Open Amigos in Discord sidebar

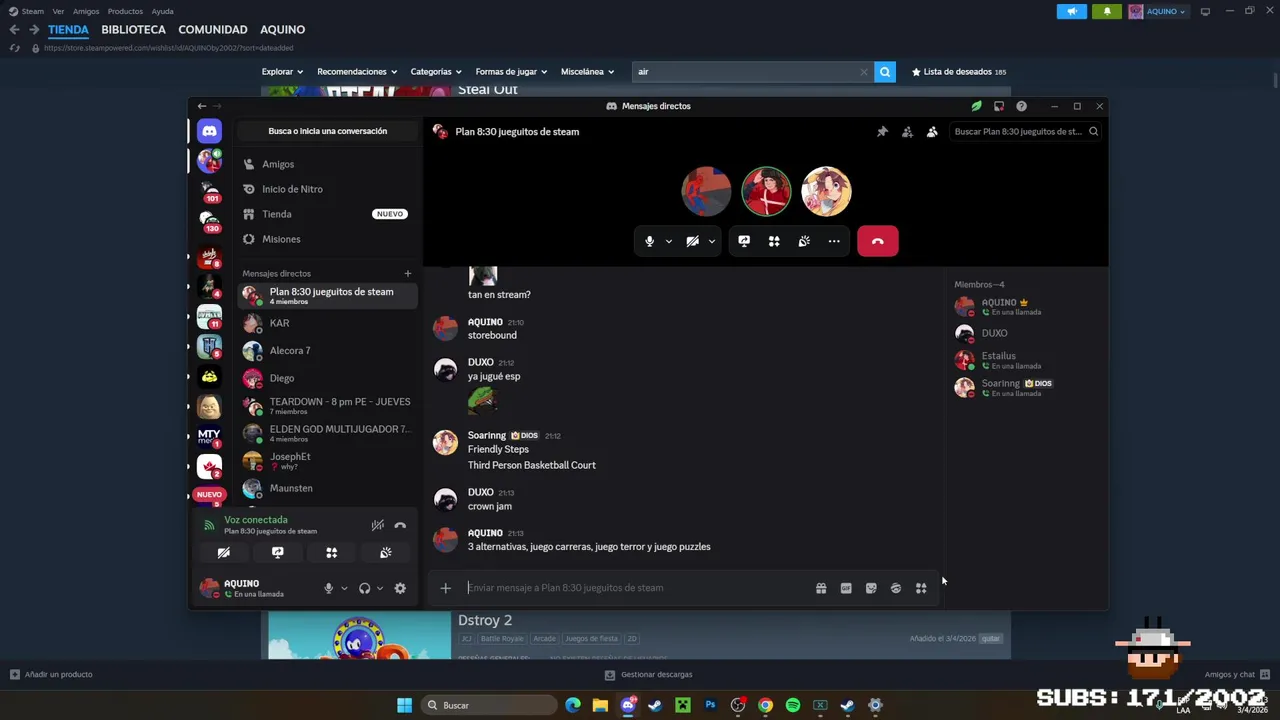coord(327,164)
